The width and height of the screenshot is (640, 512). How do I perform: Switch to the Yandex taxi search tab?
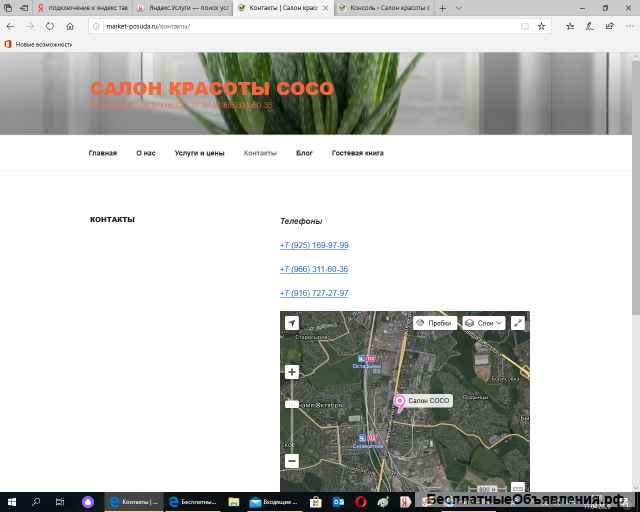pos(83,8)
